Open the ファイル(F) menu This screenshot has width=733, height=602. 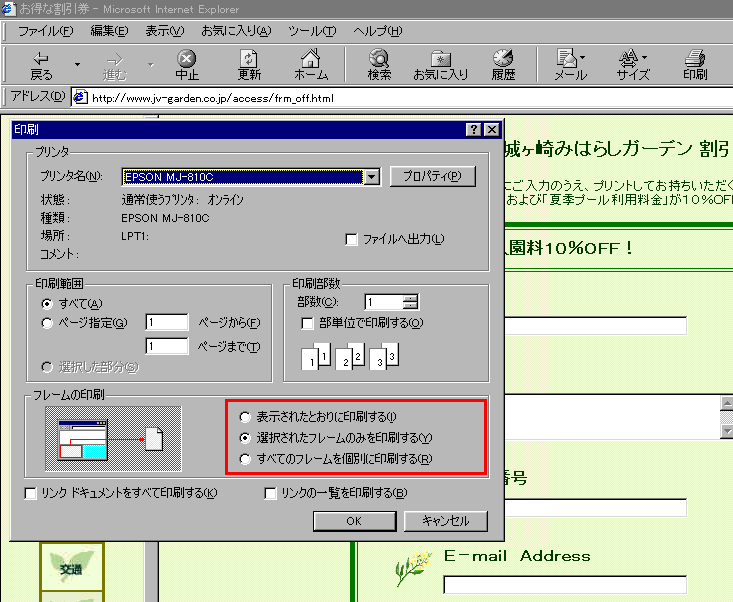click(x=45, y=31)
